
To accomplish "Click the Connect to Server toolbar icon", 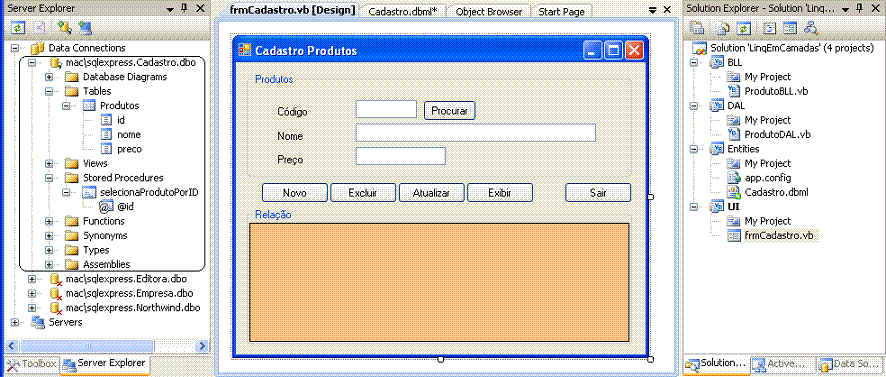I will [x=85, y=27].
